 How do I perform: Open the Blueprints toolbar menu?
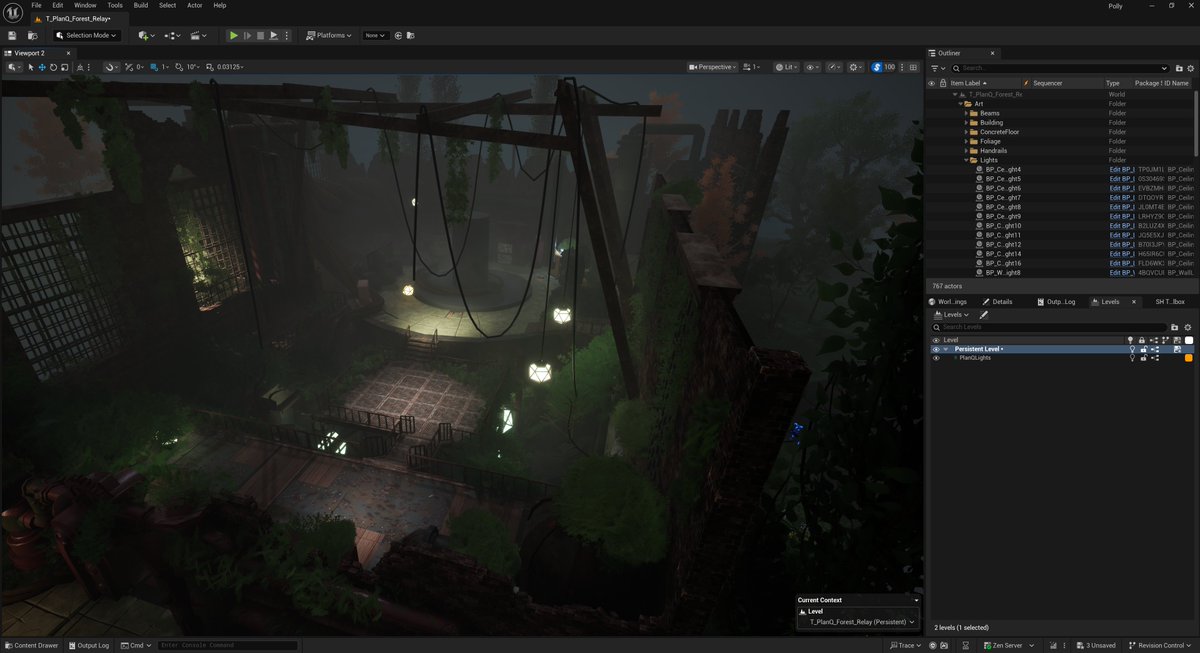pos(172,35)
